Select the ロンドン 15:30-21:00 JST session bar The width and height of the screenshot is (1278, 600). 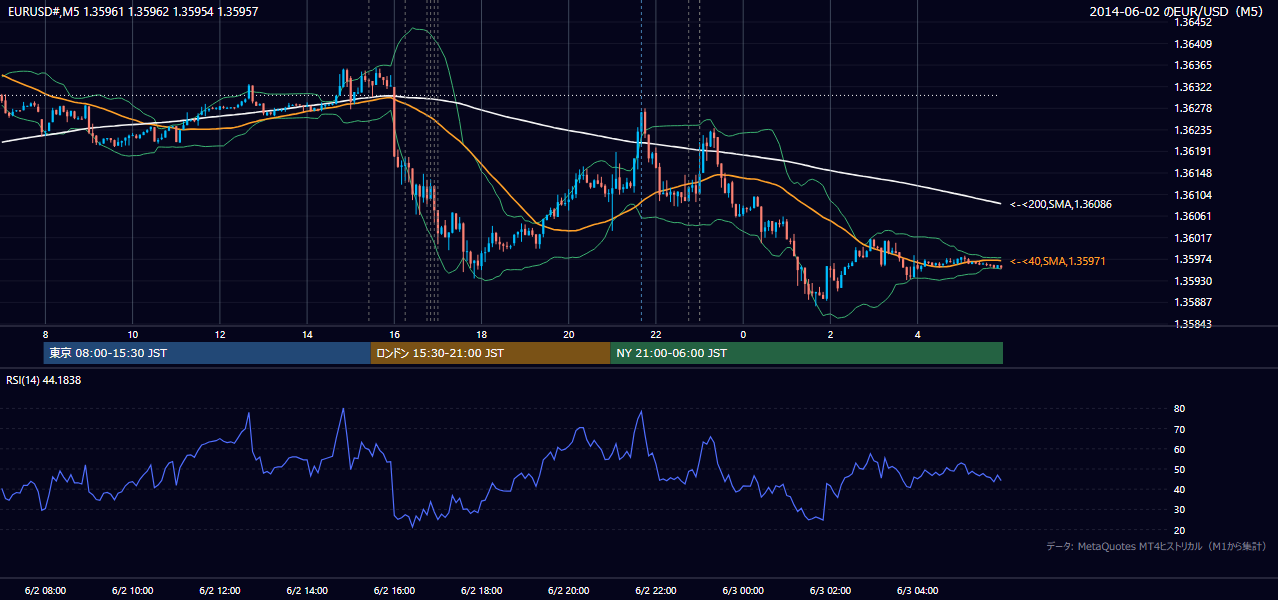490,353
